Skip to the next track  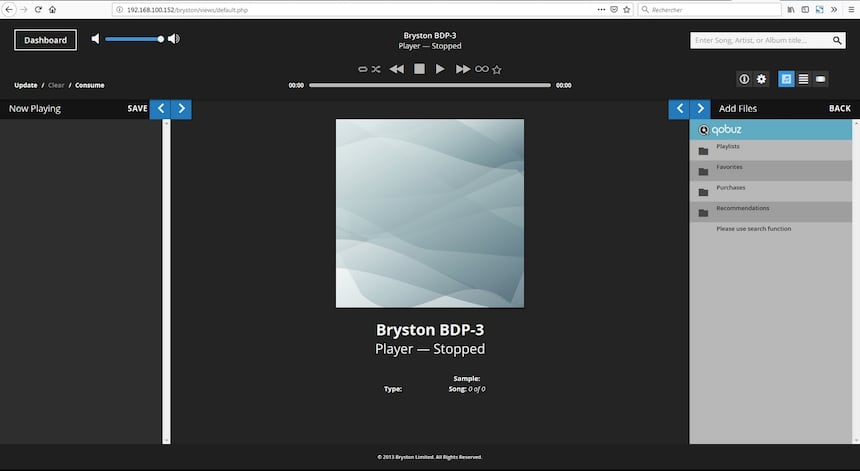click(x=463, y=69)
